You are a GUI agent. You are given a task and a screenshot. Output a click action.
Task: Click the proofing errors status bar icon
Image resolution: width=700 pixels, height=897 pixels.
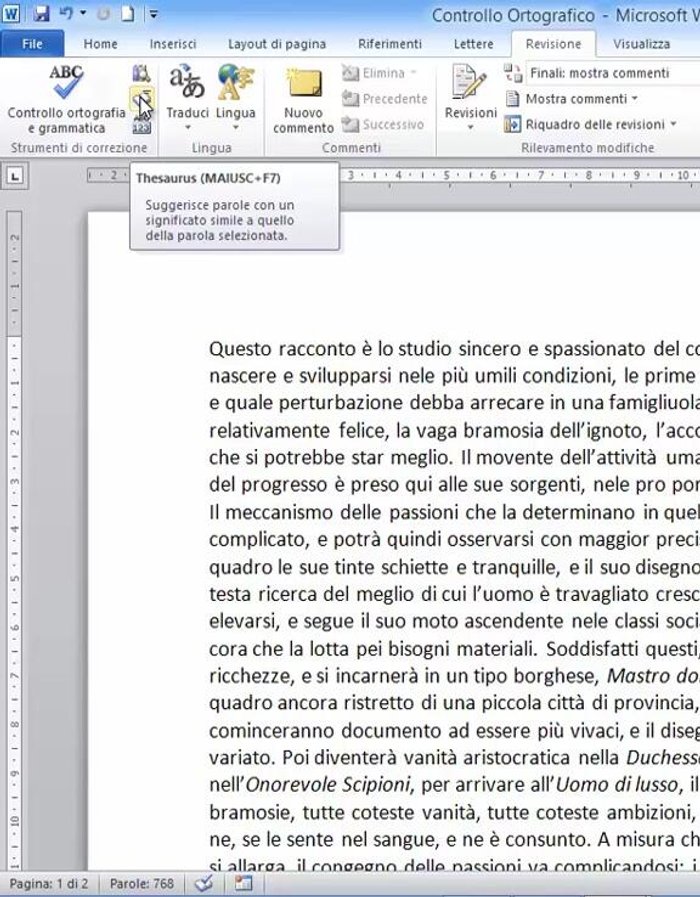[204, 884]
